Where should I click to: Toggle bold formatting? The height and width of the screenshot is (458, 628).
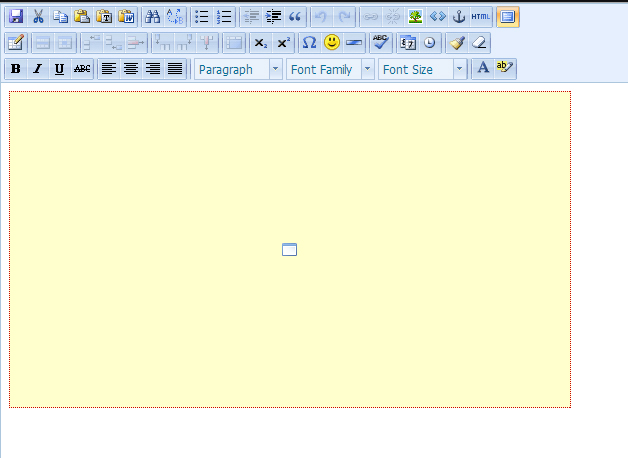click(16, 69)
